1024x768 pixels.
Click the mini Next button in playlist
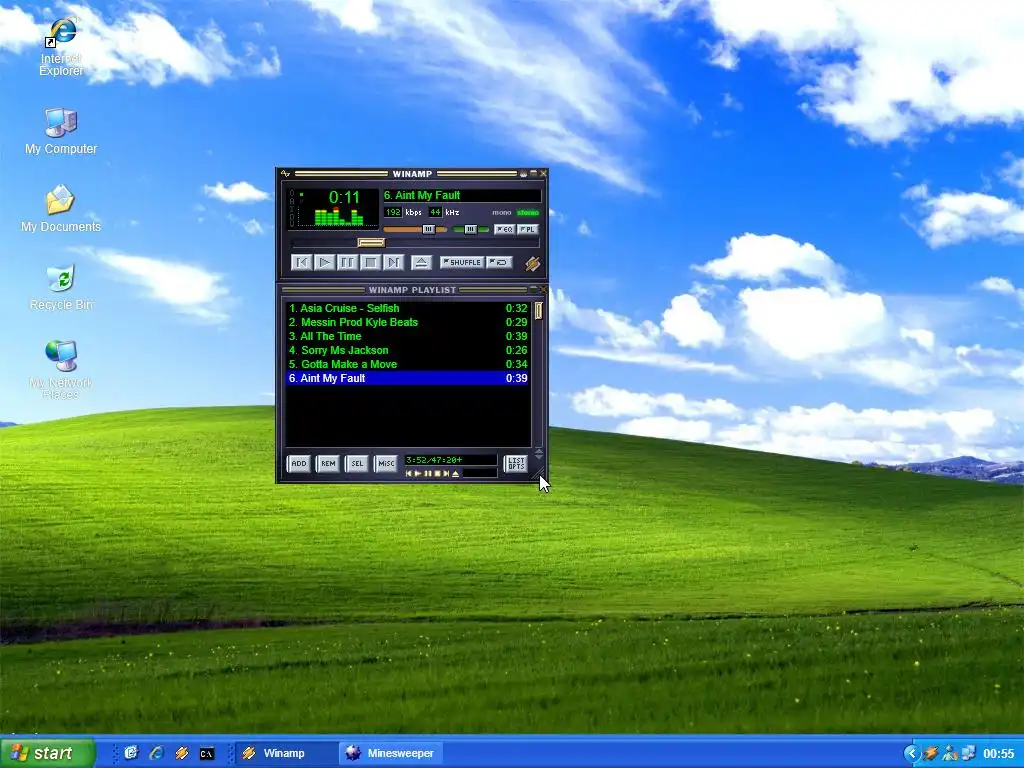click(x=446, y=473)
